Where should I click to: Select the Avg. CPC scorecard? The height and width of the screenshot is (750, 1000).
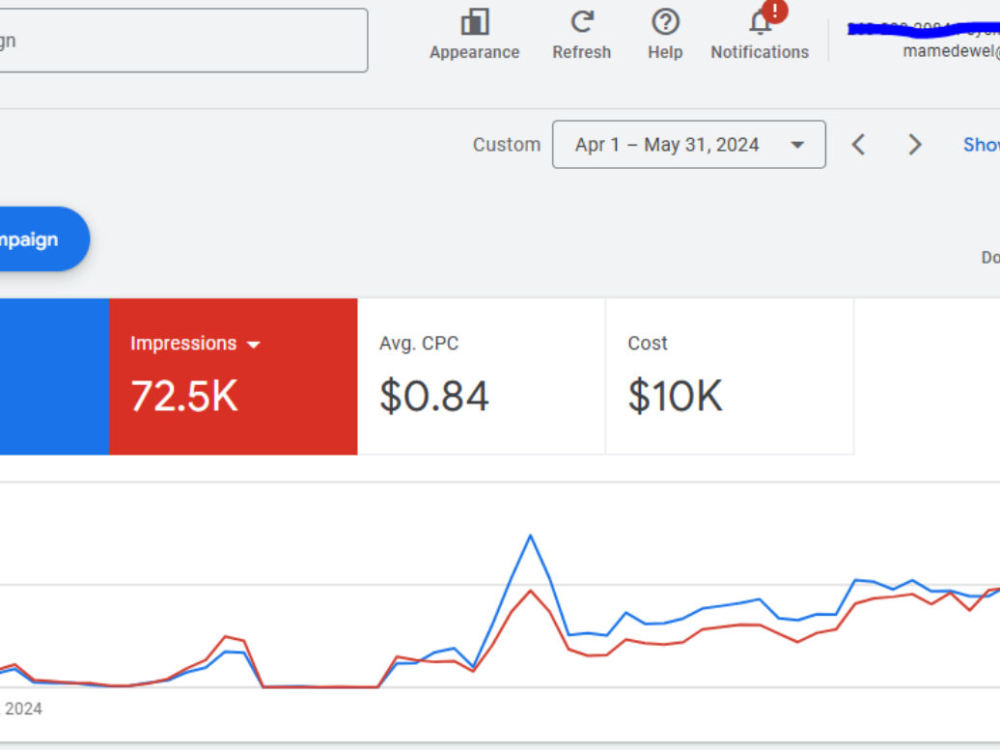[x=482, y=376]
